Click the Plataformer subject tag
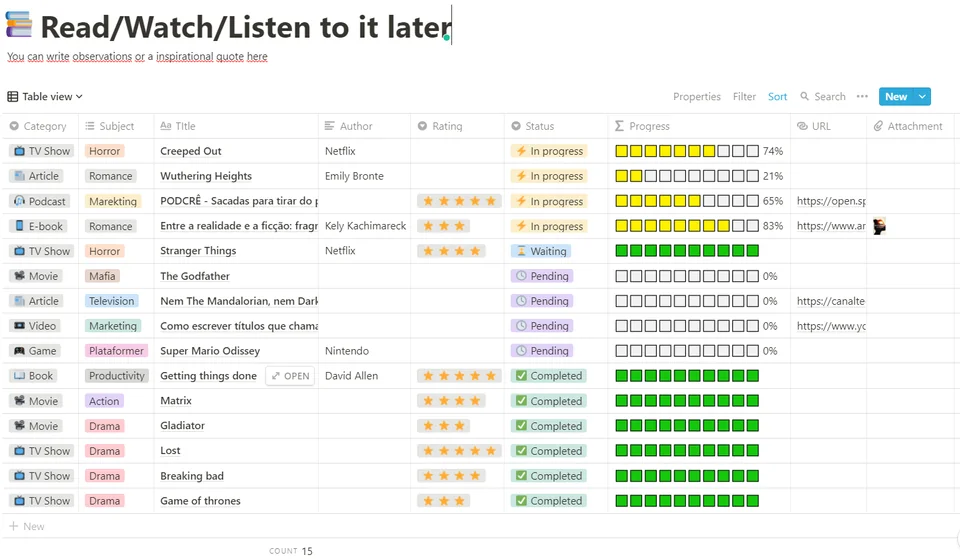Screen dimensions: 960x559 pos(116,351)
